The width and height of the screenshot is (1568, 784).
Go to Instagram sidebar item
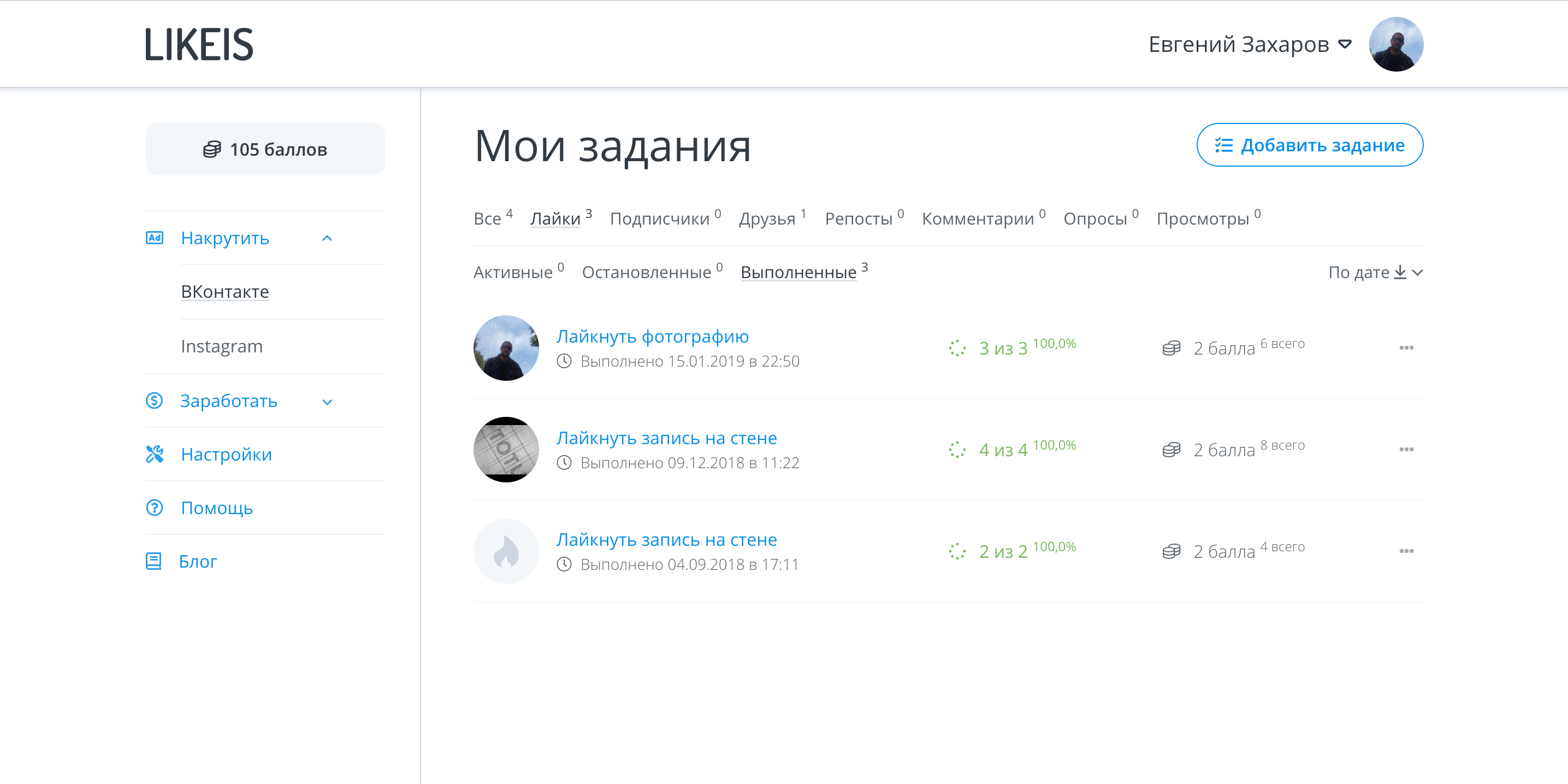tap(222, 346)
